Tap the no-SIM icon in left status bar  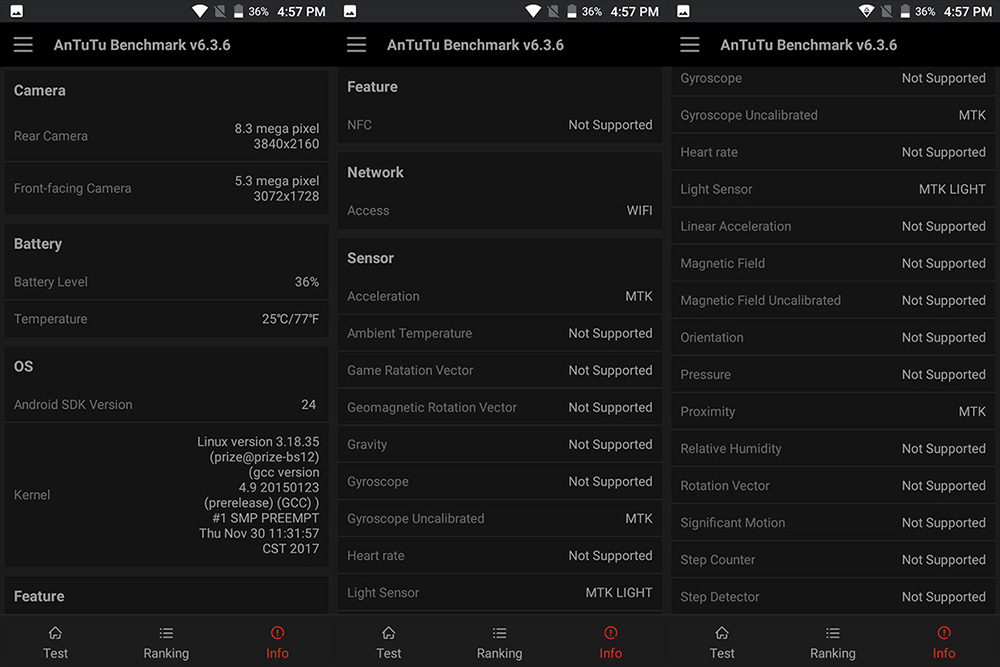pos(219,11)
